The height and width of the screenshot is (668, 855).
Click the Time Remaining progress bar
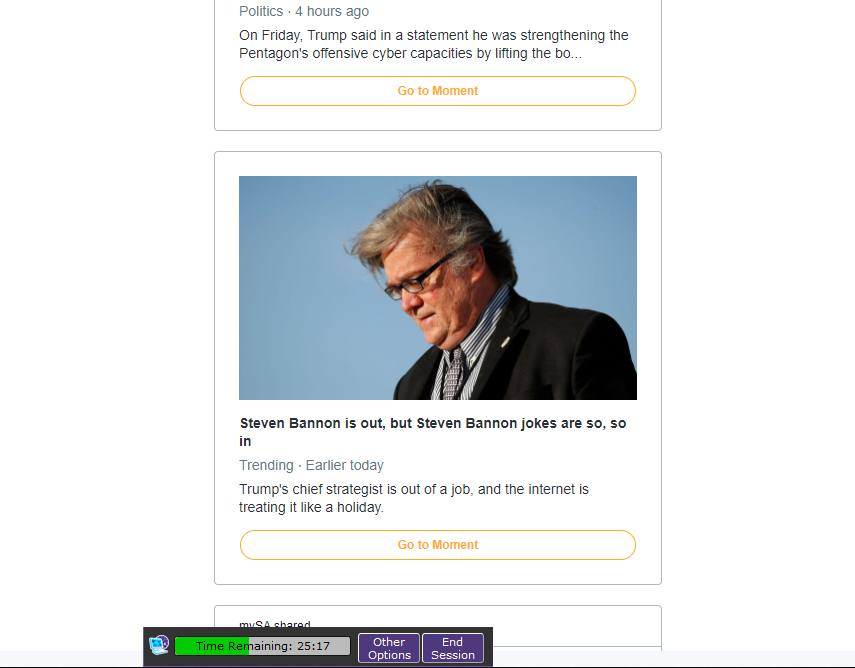(x=262, y=646)
